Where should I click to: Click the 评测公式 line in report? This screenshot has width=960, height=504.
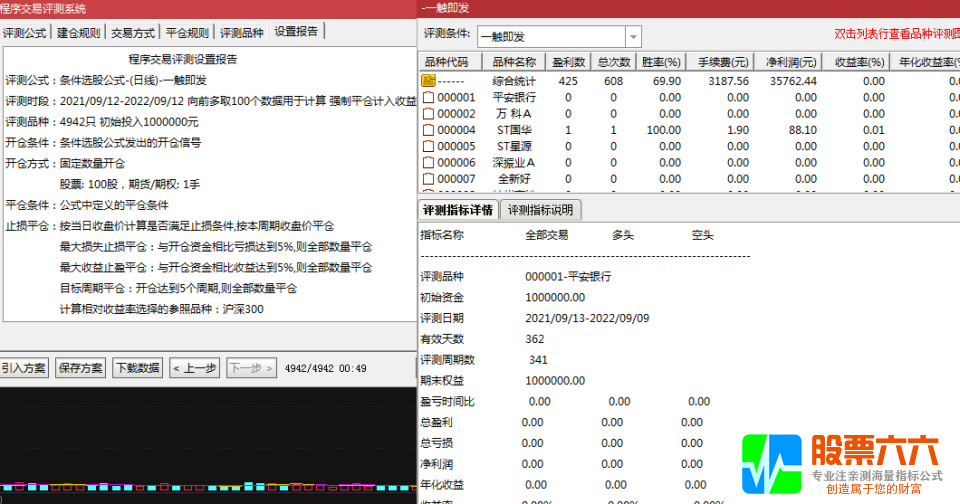coord(107,80)
